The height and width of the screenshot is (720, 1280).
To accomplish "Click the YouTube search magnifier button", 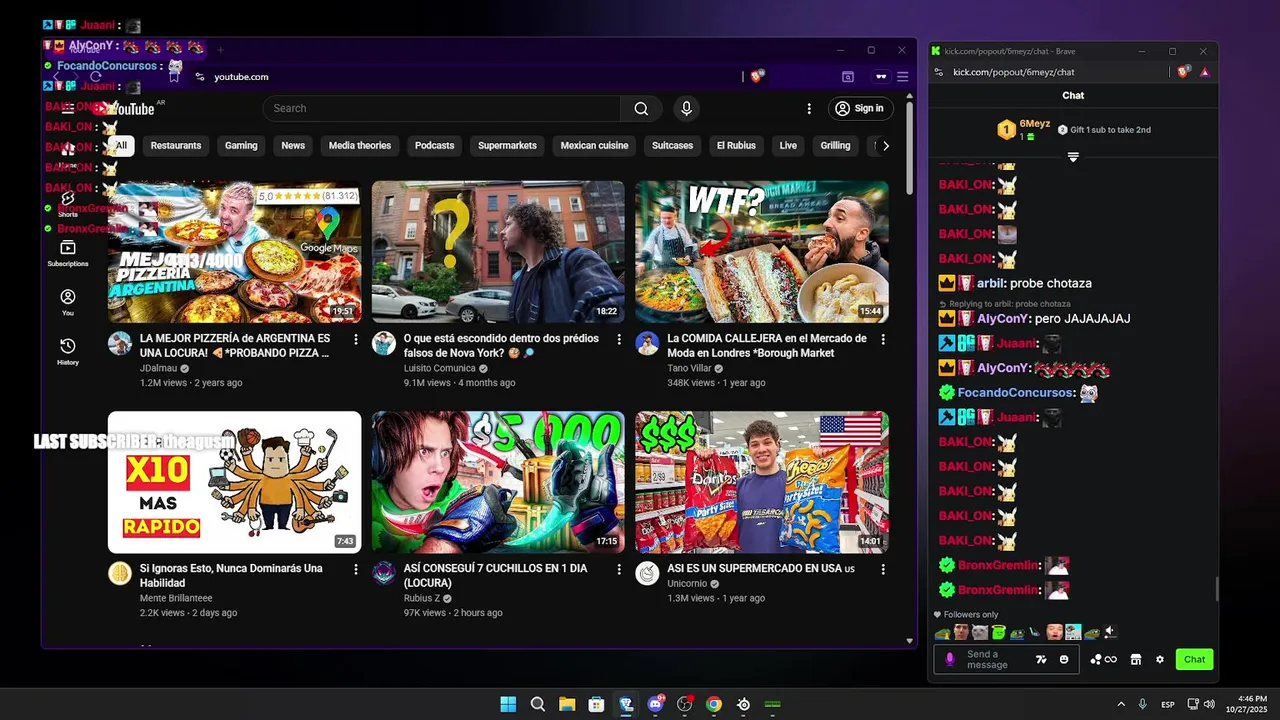I will [x=641, y=108].
